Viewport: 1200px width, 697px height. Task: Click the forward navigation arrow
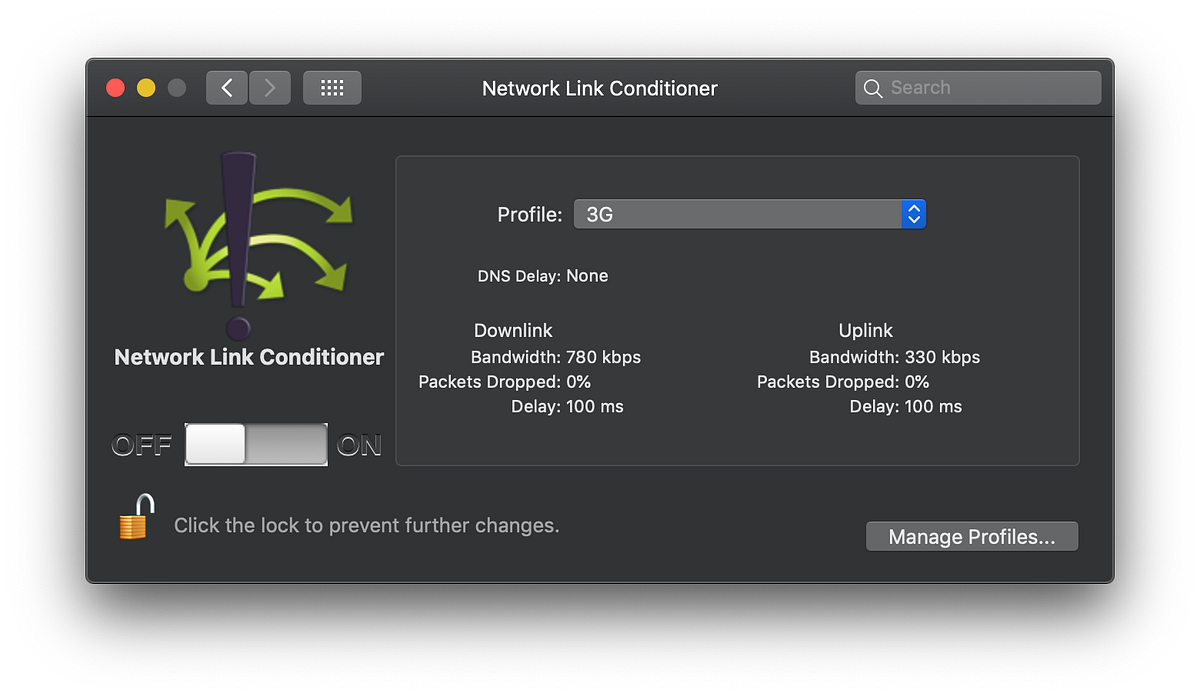click(x=269, y=87)
